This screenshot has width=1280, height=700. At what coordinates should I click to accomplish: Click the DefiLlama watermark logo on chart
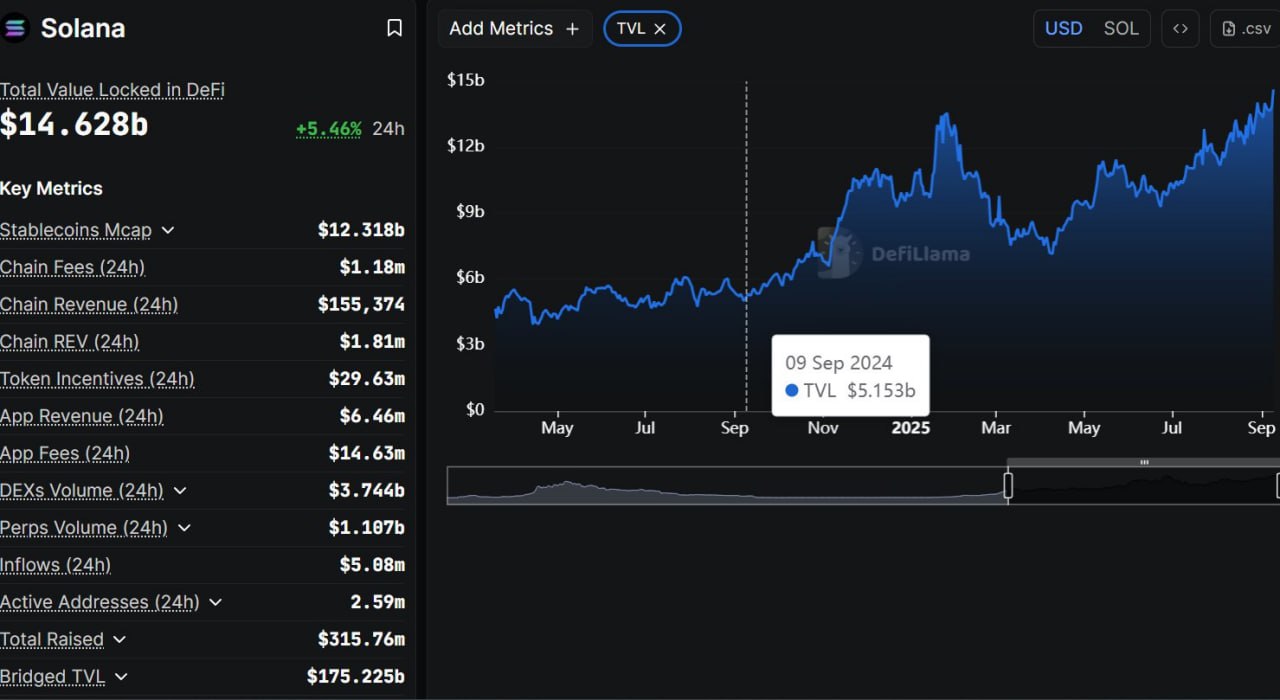click(x=893, y=253)
